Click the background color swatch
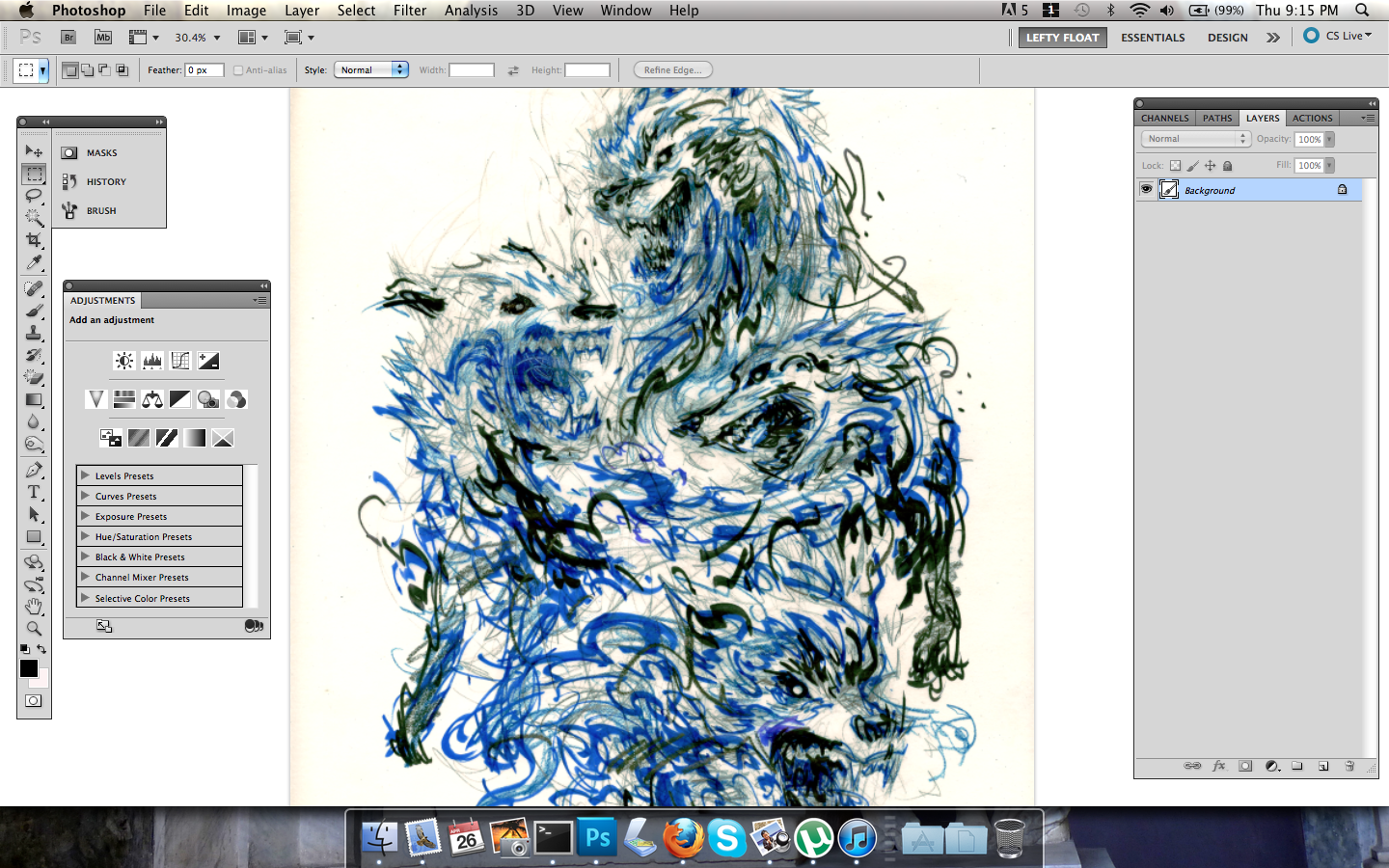1389x868 pixels. point(43,681)
